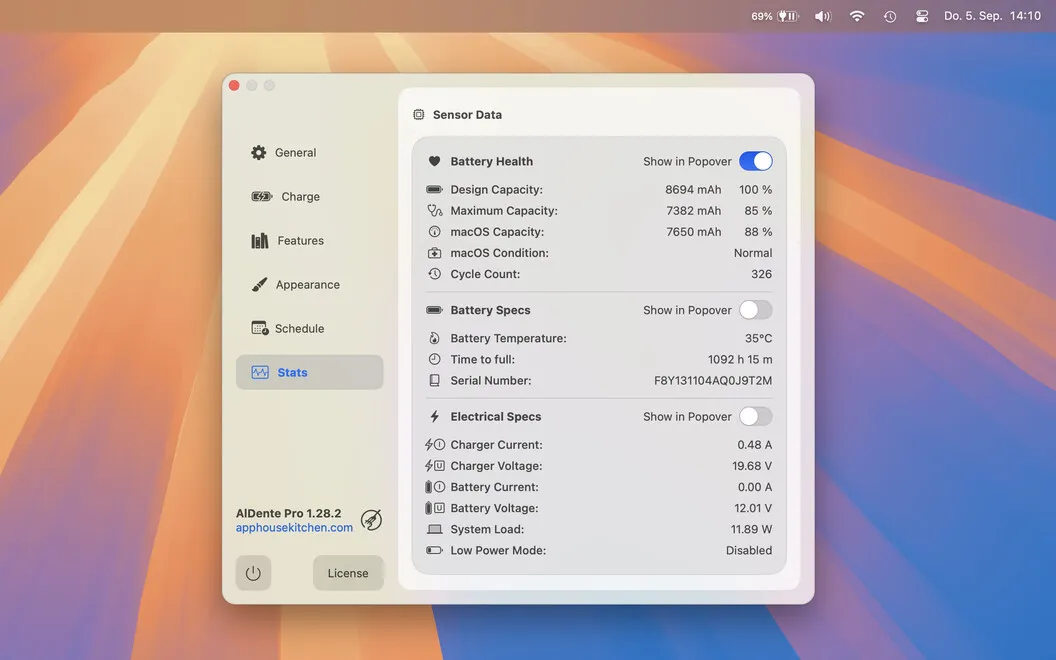
Task: Click the Cycle Count history icon
Action: pyautogui.click(x=434, y=274)
